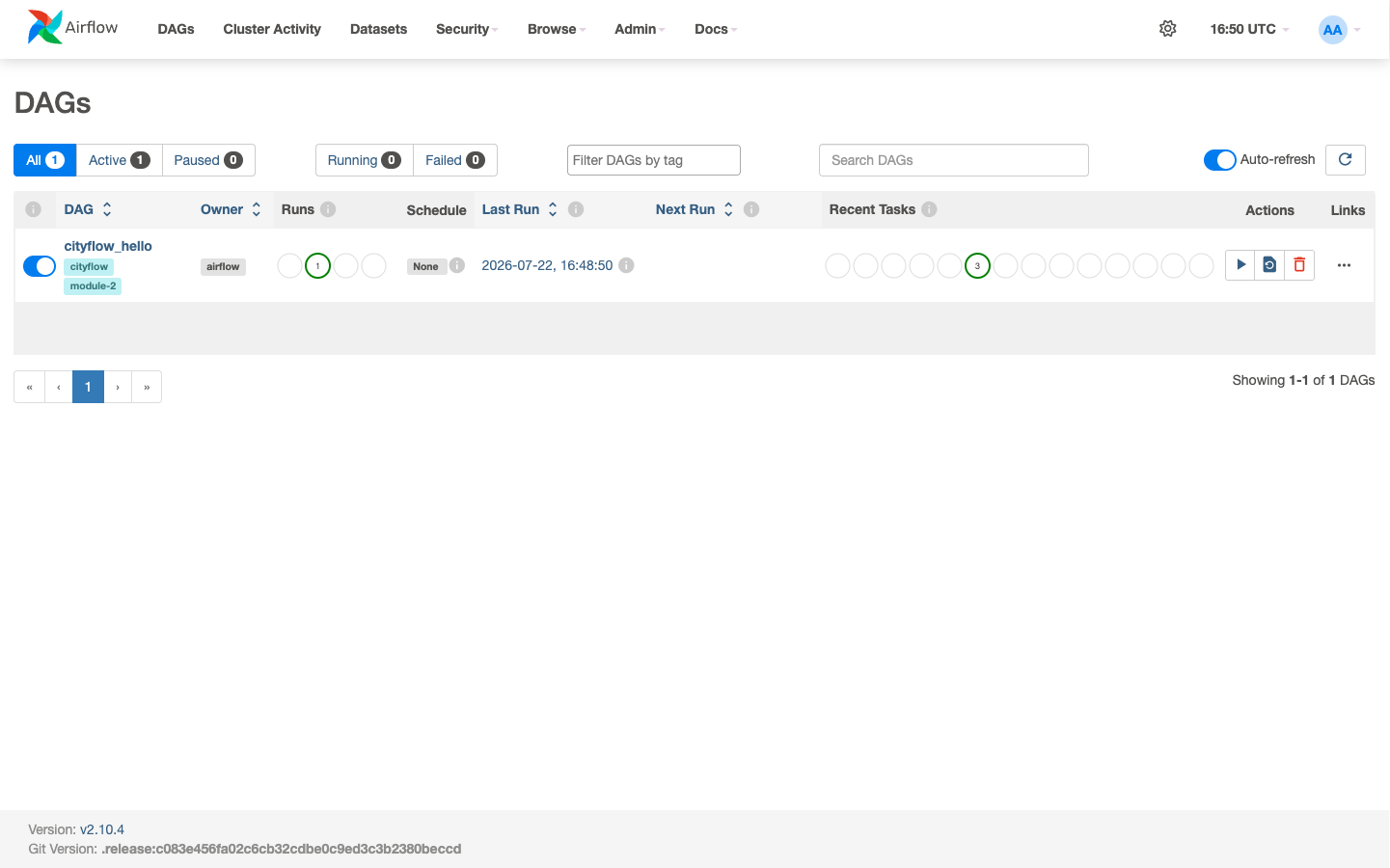Click the info icon beside Next Run header
Viewport: 1390px width, 868px height.
pyautogui.click(x=751, y=209)
